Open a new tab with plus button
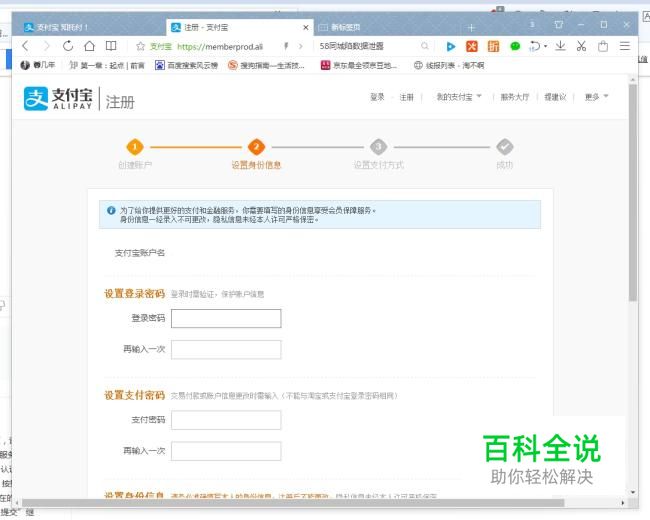This screenshot has width=650, height=520. [x=471, y=28]
